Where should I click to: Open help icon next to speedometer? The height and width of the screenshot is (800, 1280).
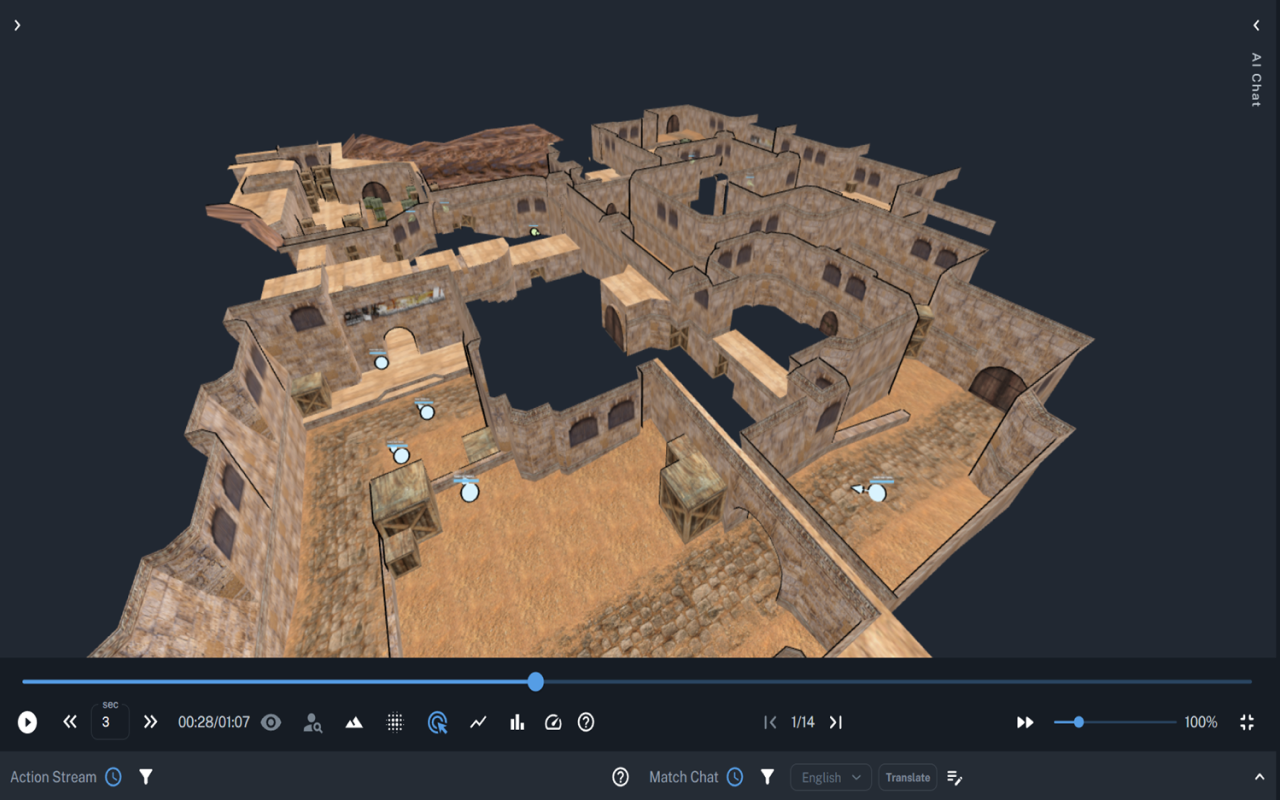(586, 722)
